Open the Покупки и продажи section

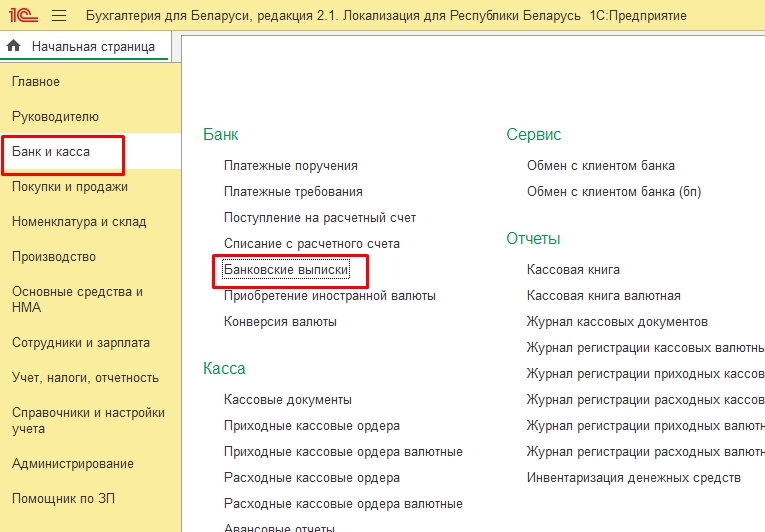click(x=70, y=187)
